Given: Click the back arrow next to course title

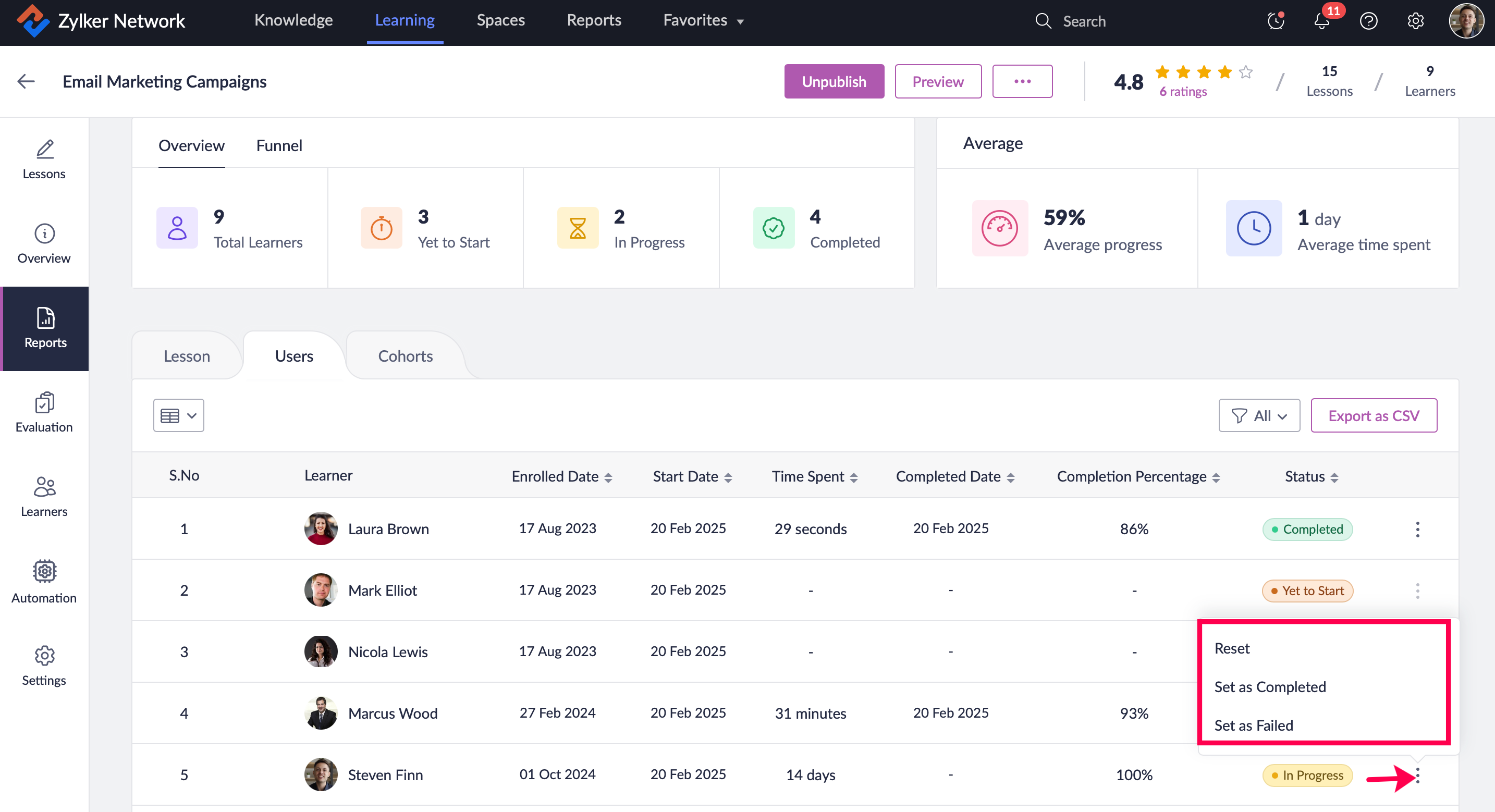Looking at the screenshot, I should click(x=26, y=81).
